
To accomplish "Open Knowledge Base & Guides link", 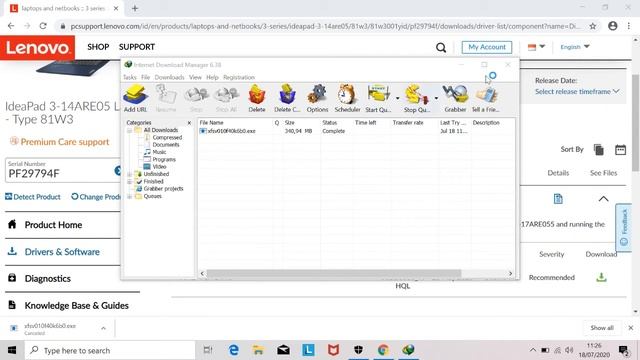I will [x=76, y=306].
